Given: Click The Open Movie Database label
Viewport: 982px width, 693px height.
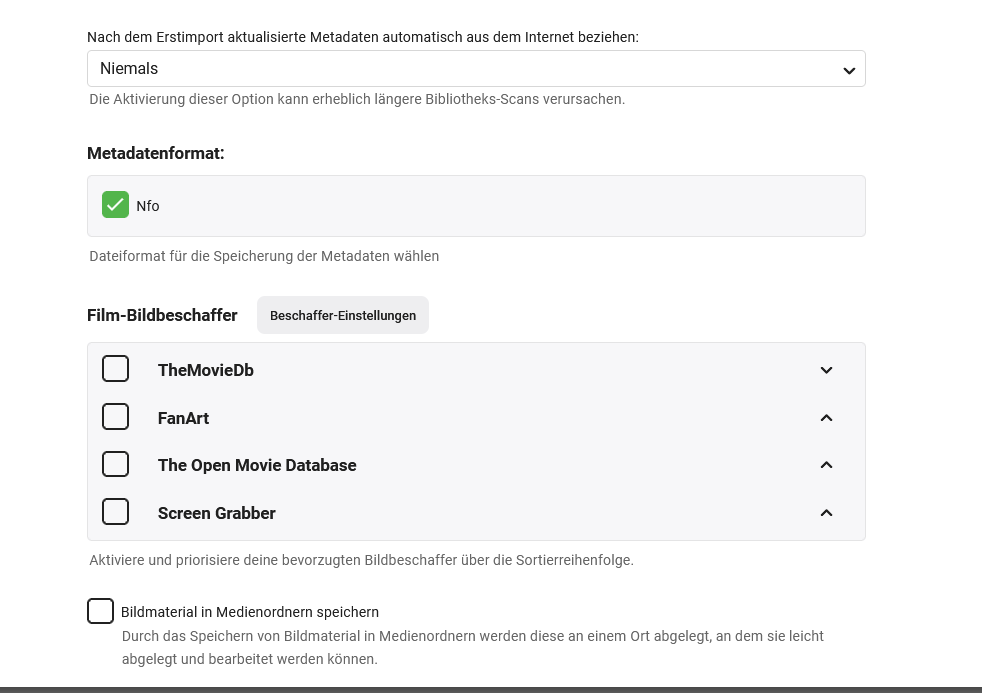Looking at the screenshot, I should [x=257, y=465].
